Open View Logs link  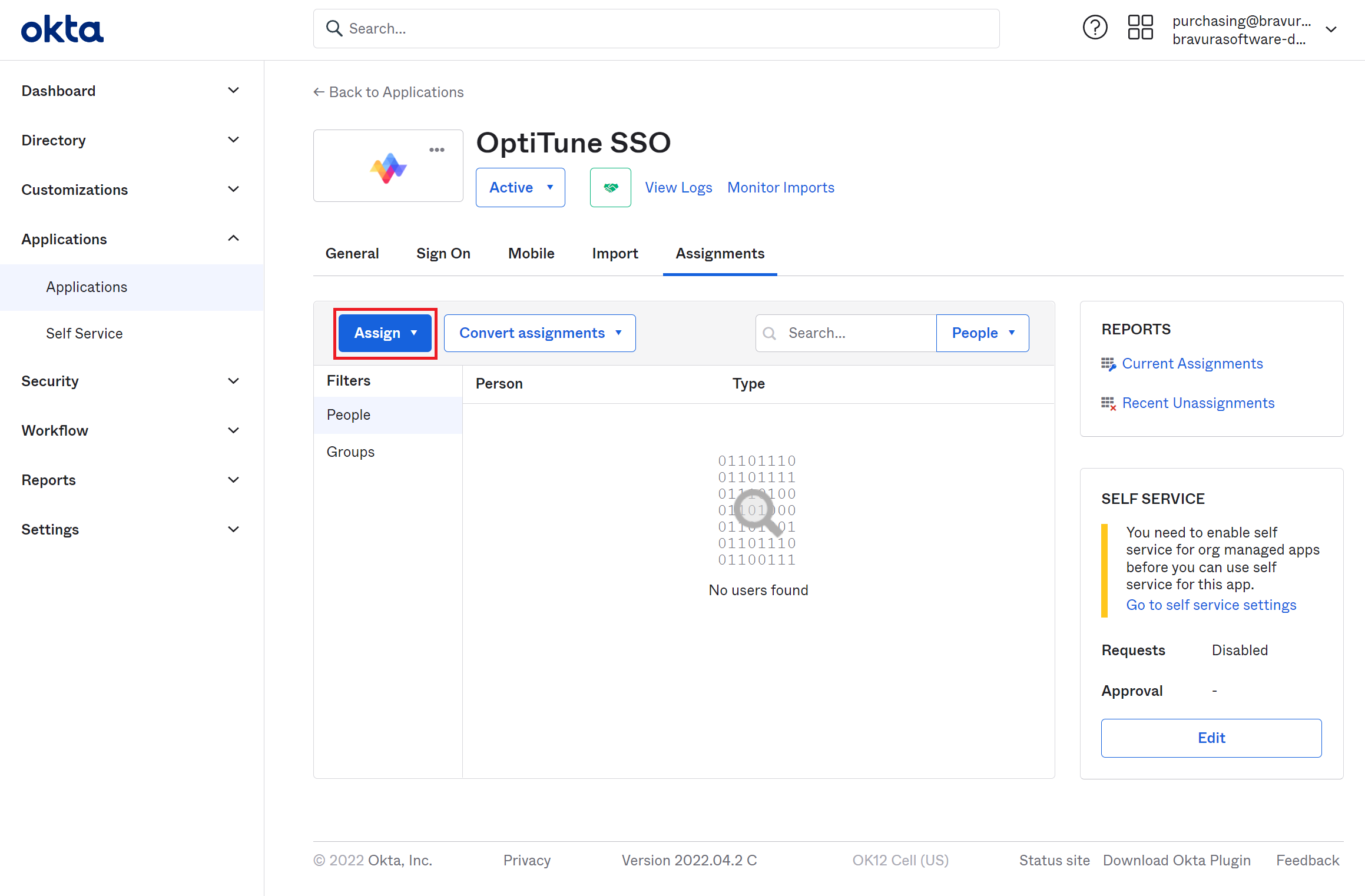[678, 187]
